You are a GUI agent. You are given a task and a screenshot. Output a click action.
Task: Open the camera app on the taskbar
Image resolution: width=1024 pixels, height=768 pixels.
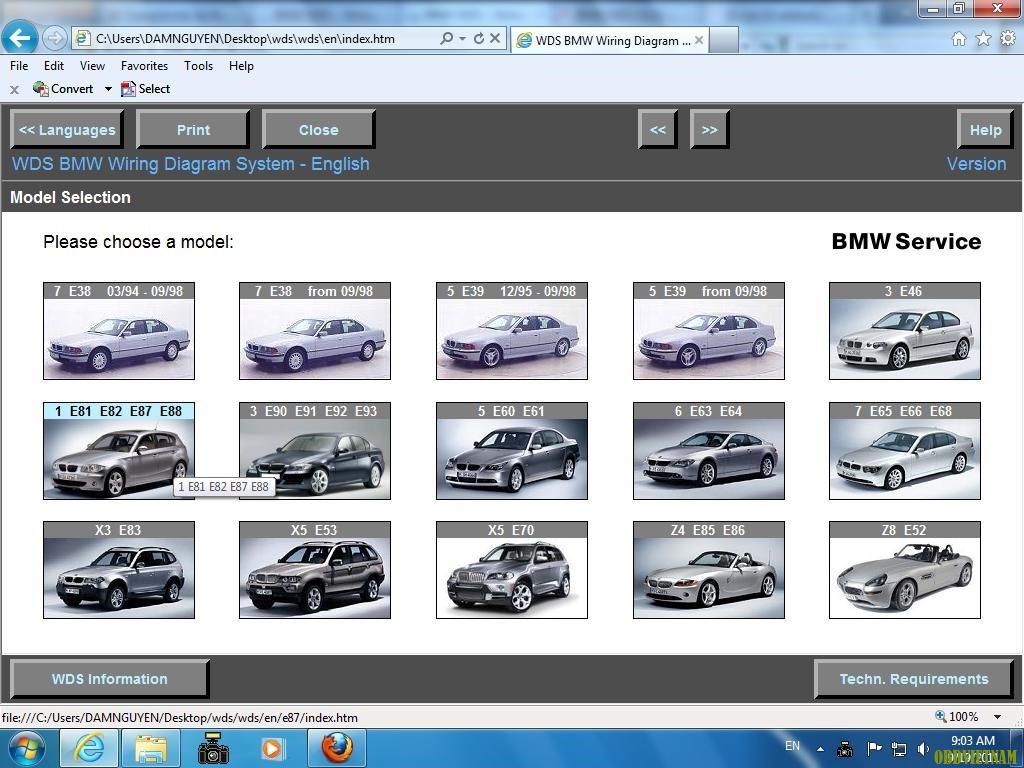point(213,748)
